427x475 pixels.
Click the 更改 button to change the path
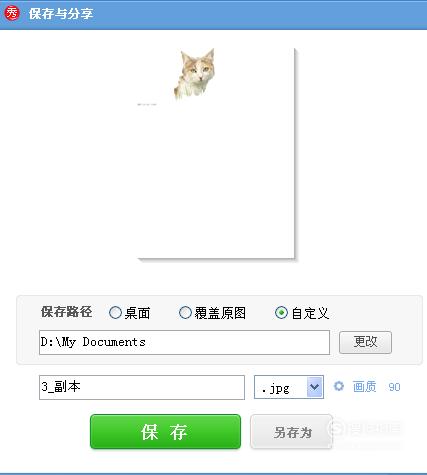pyautogui.click(x=365, y=342)
